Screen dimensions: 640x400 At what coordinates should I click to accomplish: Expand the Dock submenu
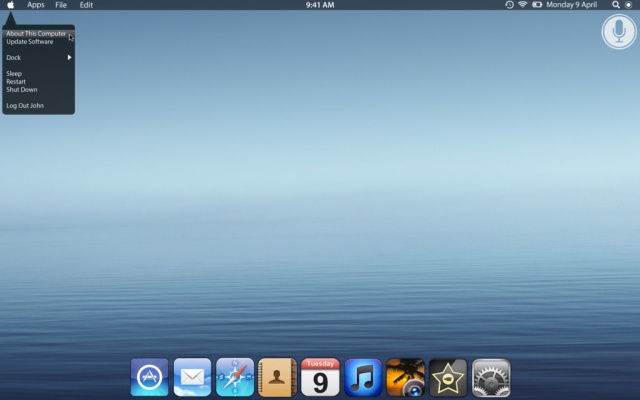pyautogui.click(x=38, y=58)
